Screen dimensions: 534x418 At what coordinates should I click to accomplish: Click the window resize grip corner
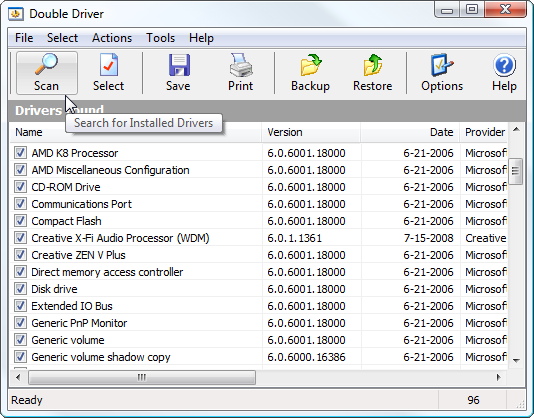pos(520,404)
